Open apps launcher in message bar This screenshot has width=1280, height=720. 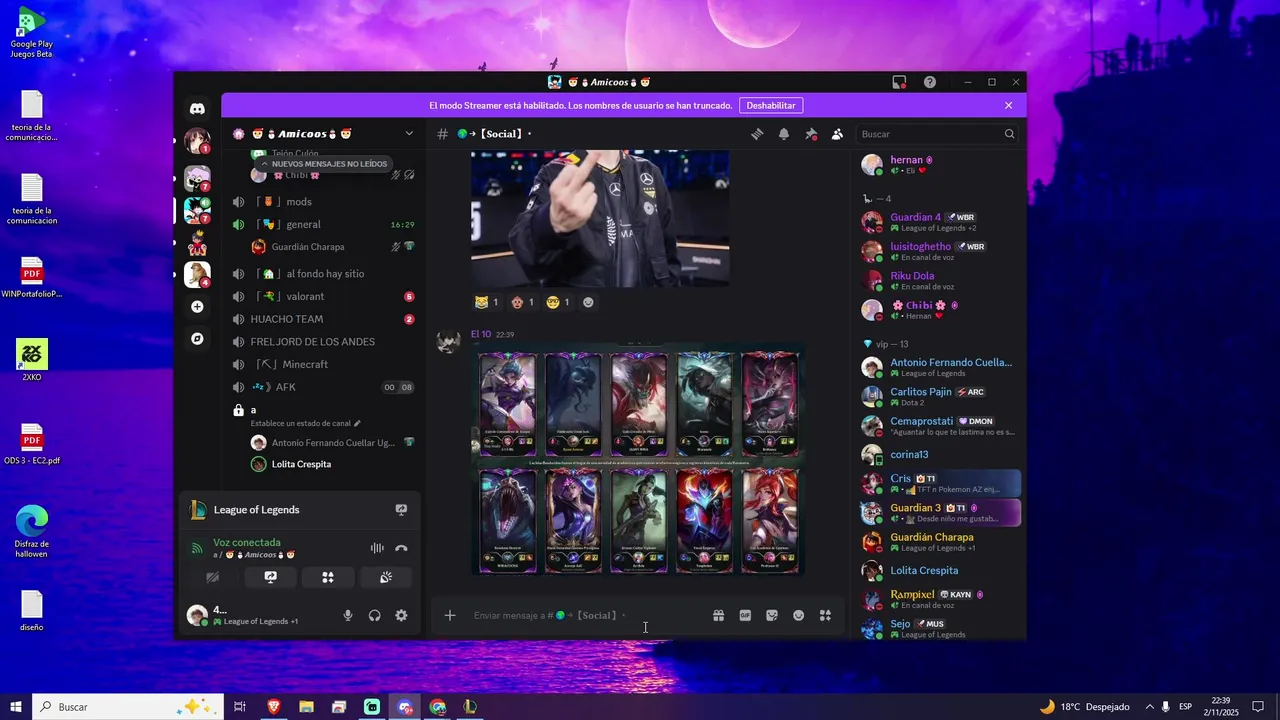pos(825,616)
